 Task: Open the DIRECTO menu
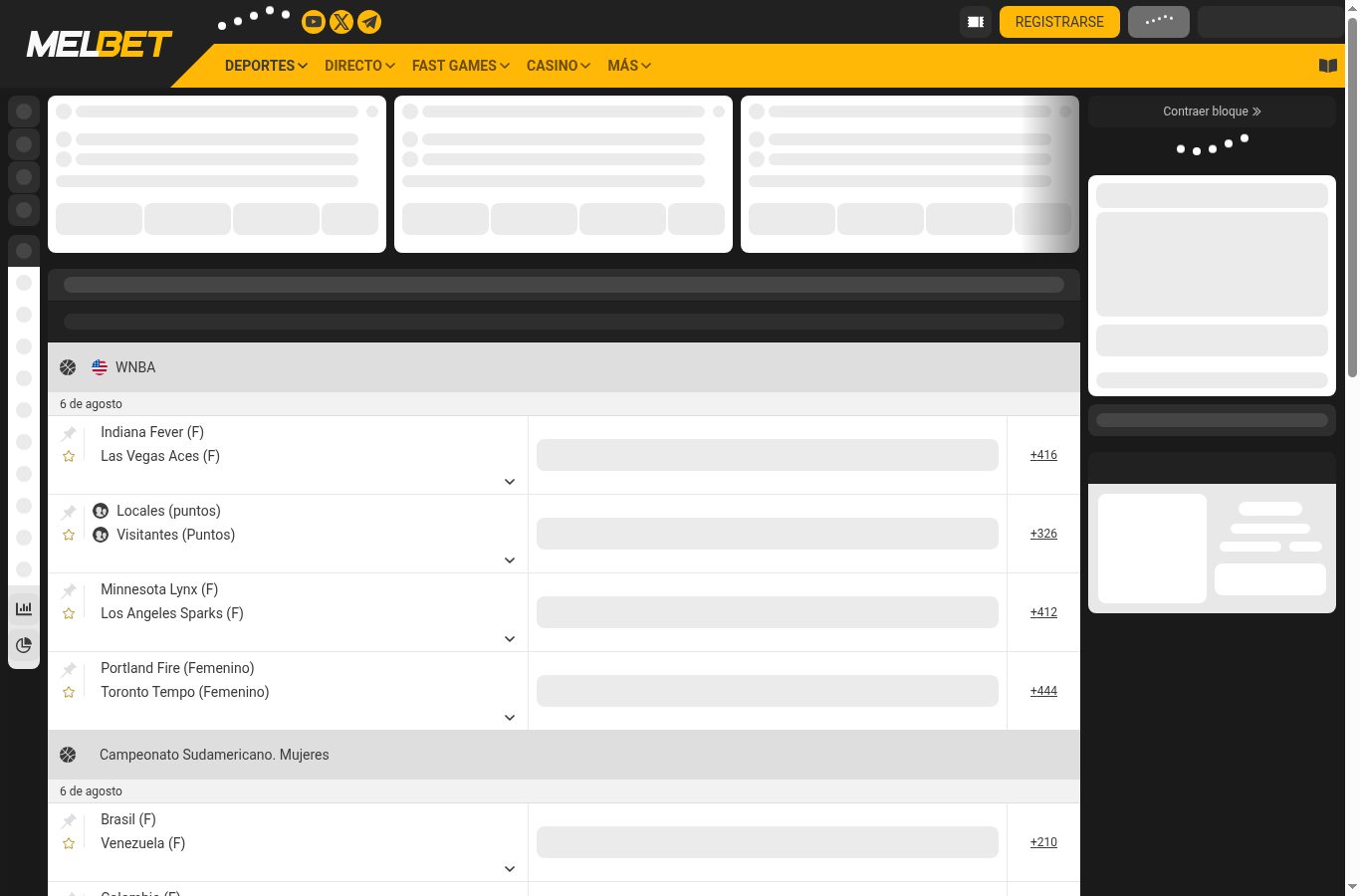click(x=359, y=66)
